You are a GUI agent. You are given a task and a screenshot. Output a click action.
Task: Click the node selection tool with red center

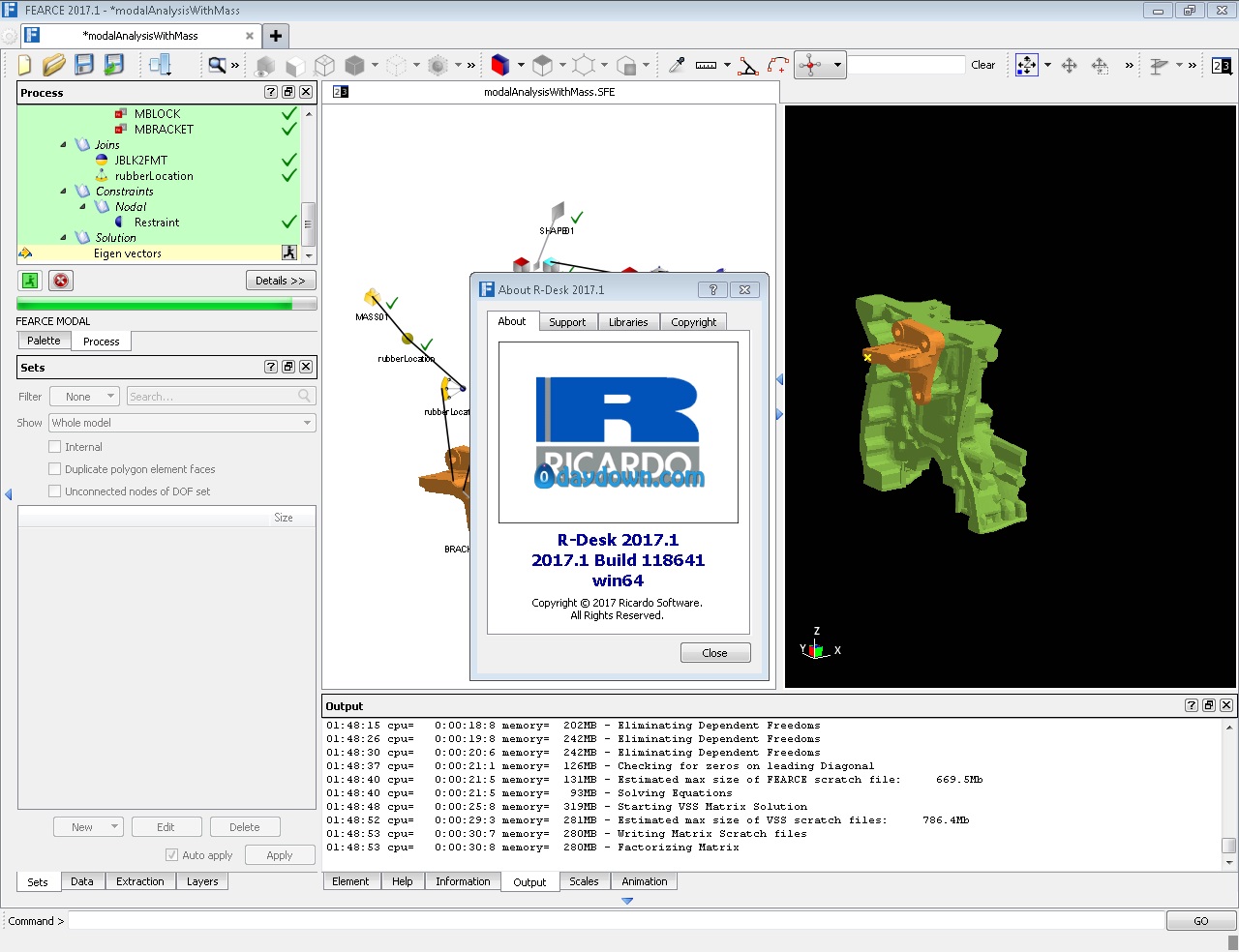coord(811,65)
